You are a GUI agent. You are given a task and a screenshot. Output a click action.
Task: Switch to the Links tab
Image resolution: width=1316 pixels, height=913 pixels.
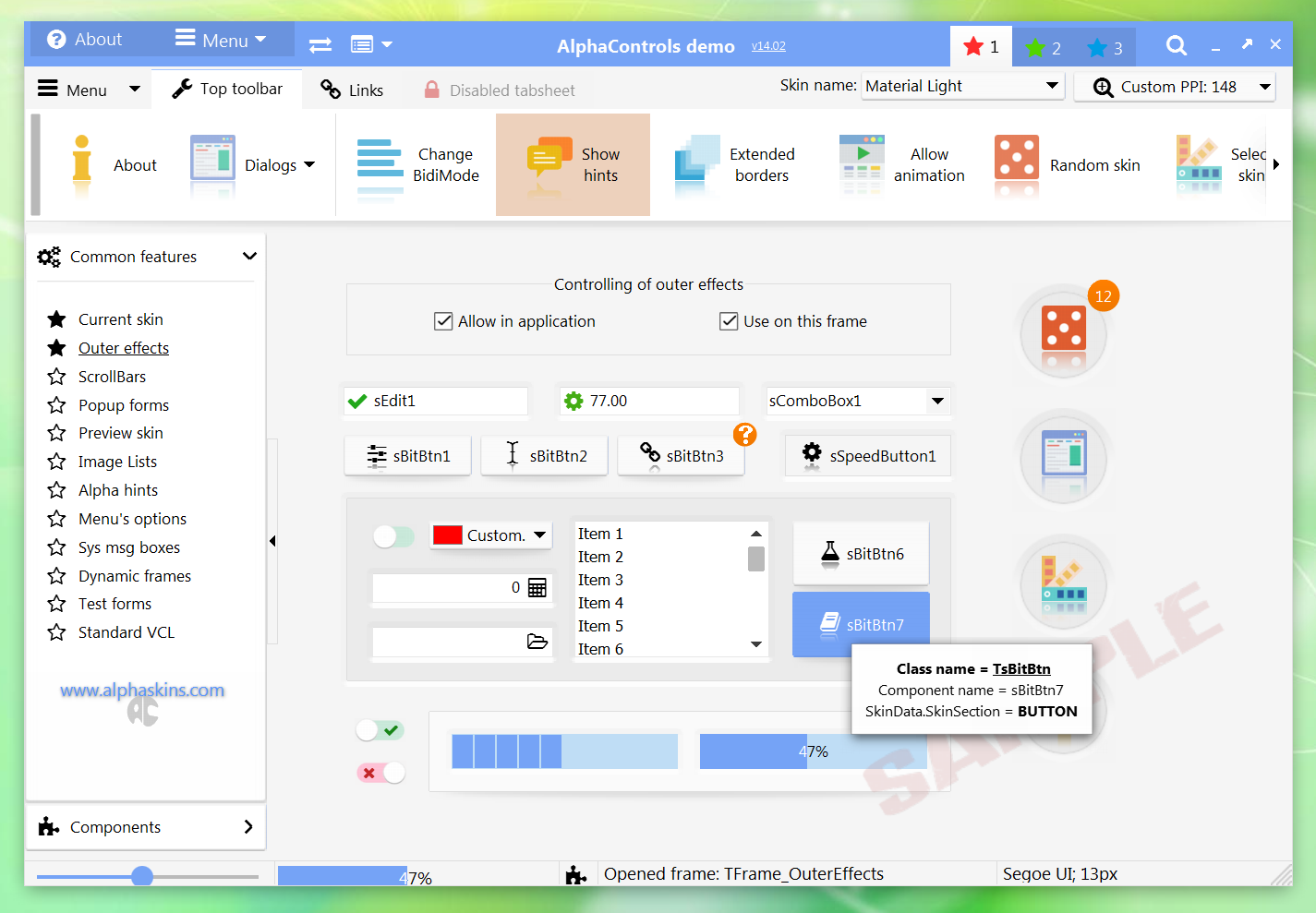(x=351, y=90)
